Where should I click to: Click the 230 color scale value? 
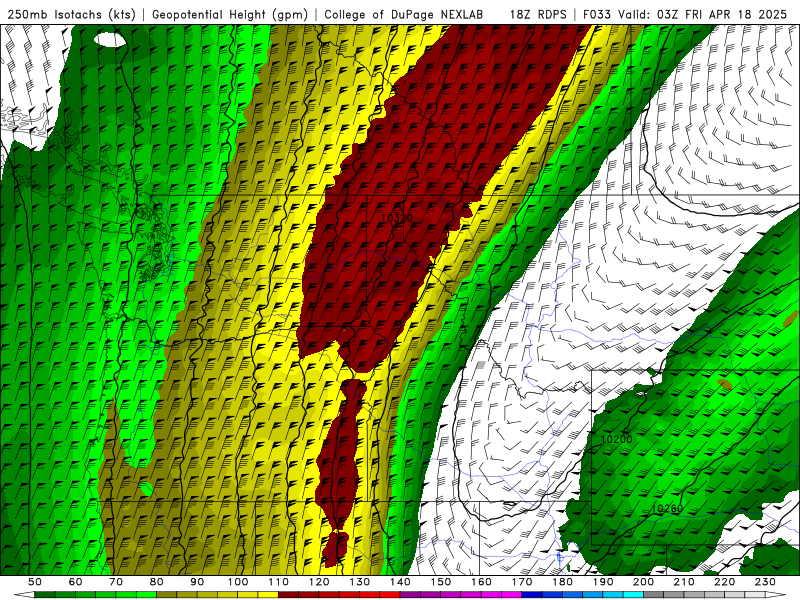[x=765, y=582]
